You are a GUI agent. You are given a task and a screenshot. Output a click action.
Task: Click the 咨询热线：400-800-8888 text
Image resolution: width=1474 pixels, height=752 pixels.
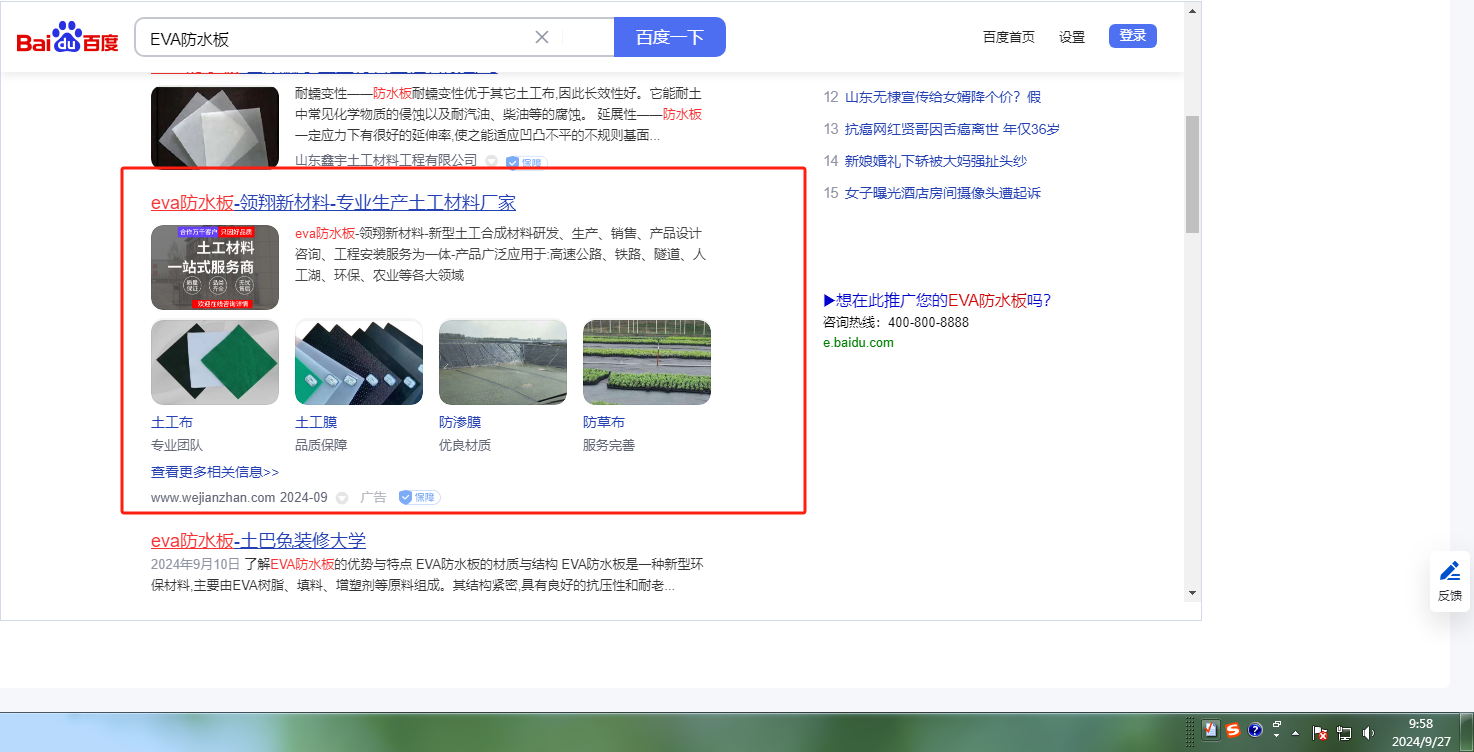coord(896,322)
